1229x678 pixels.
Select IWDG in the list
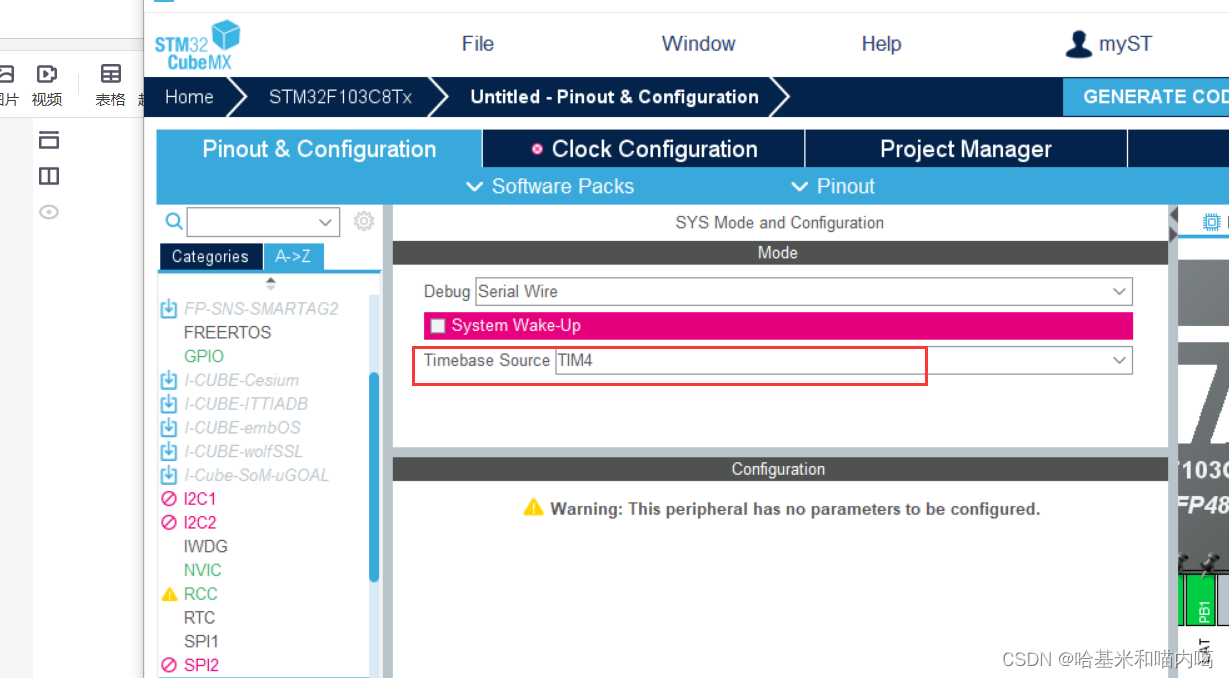pos(205,547)
